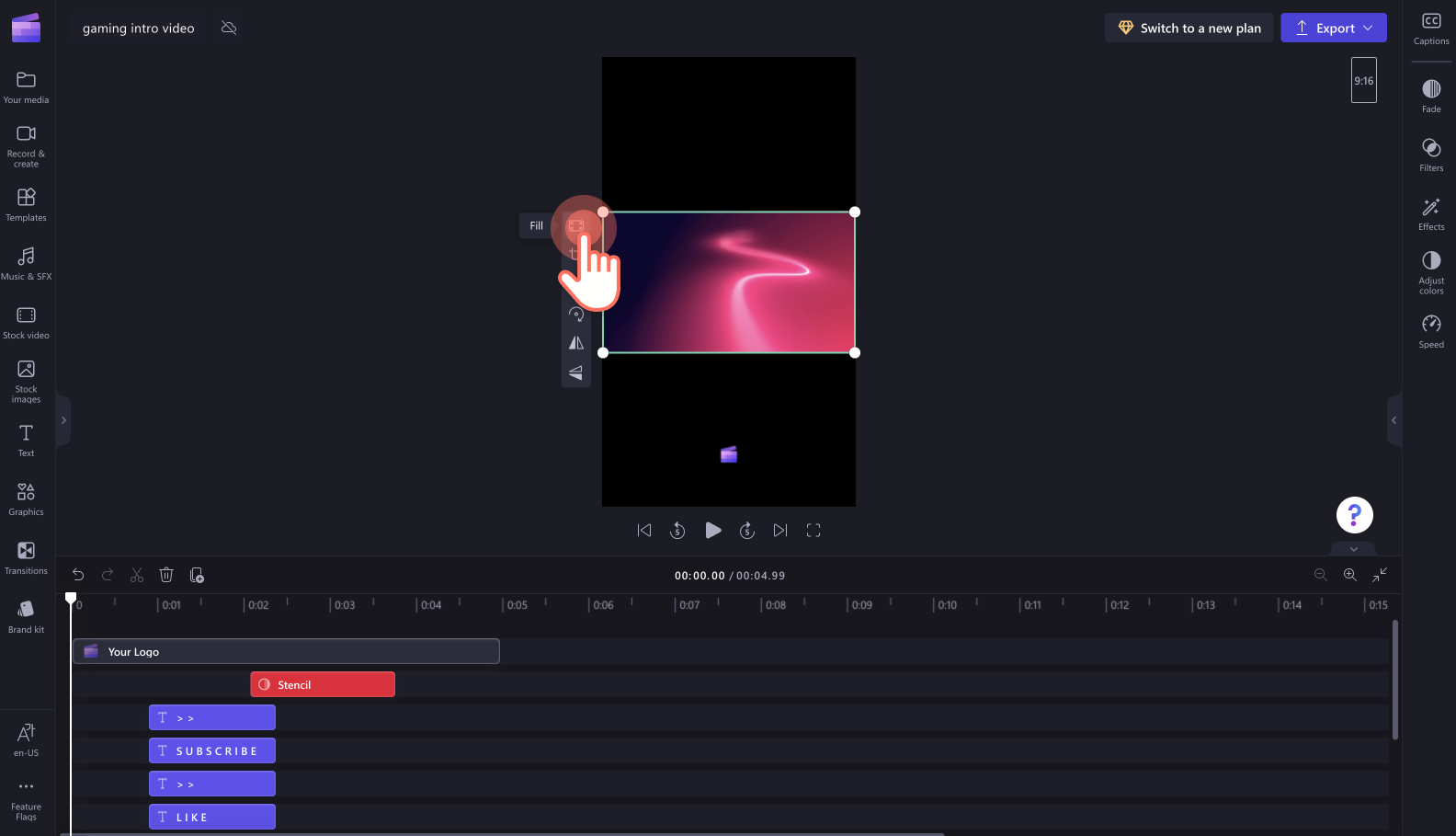Play the video preview
The image size is (1456, 836).
(x=712, y=531)
